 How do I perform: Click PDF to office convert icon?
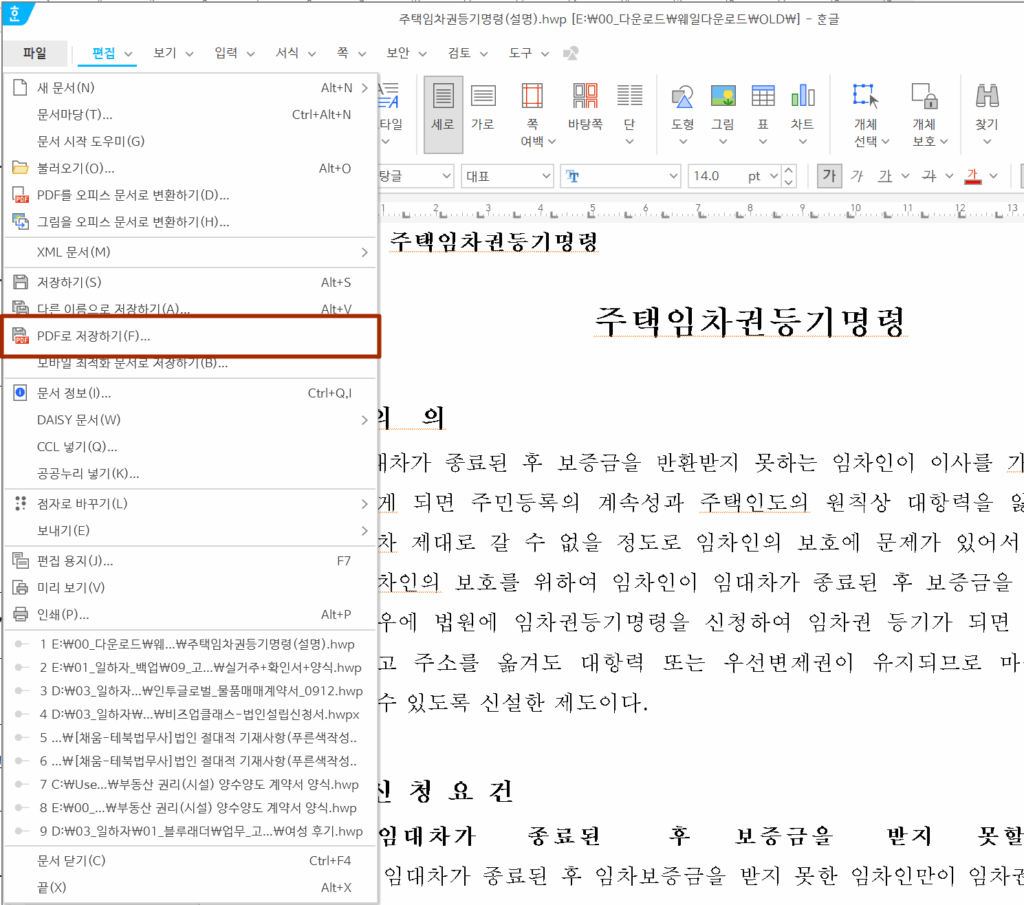tap(20, 195)
